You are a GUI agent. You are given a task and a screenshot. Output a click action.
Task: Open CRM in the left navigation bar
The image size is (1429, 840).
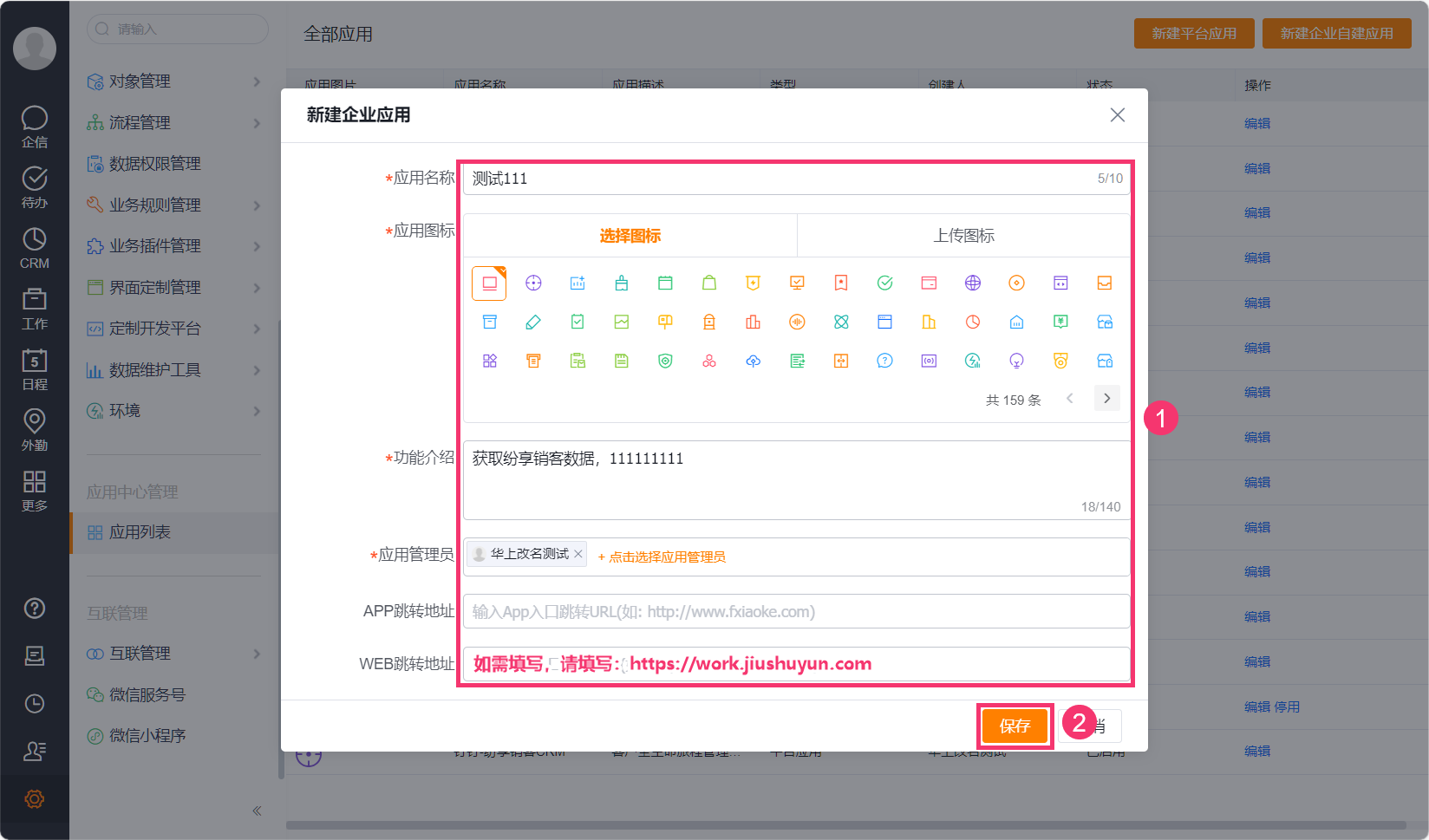click(35, 248)
